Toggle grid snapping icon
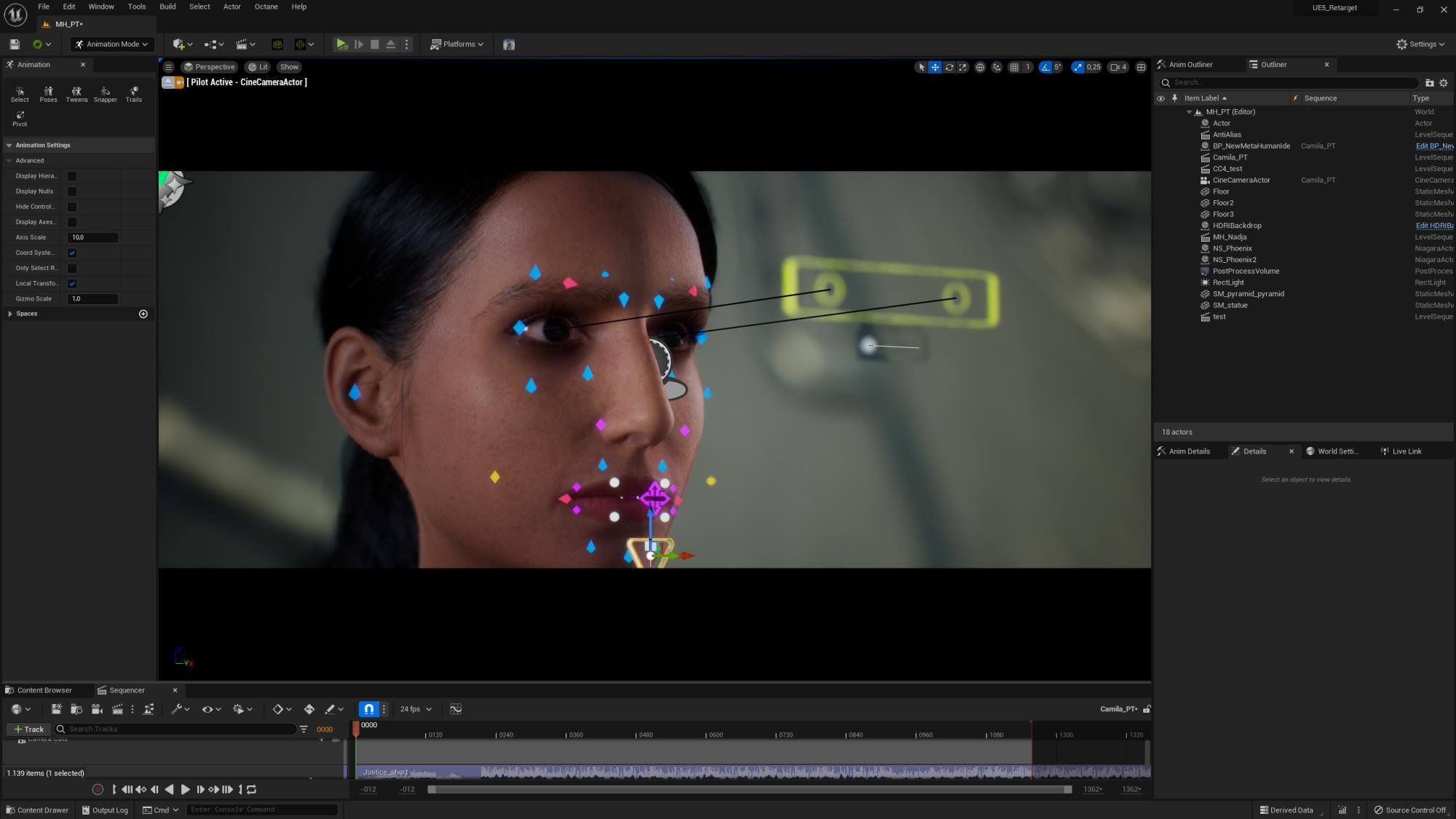The height and width of the screenshot is (819, 1456). pyautogui.click(x=1014, y=67)
